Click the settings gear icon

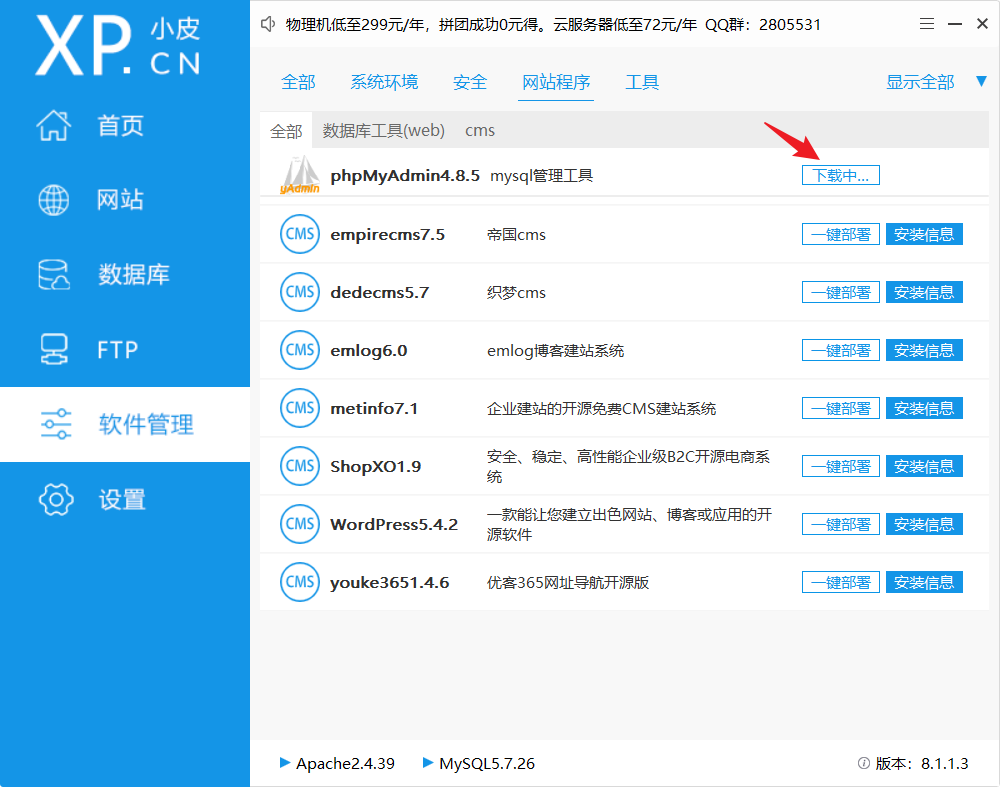55,499
